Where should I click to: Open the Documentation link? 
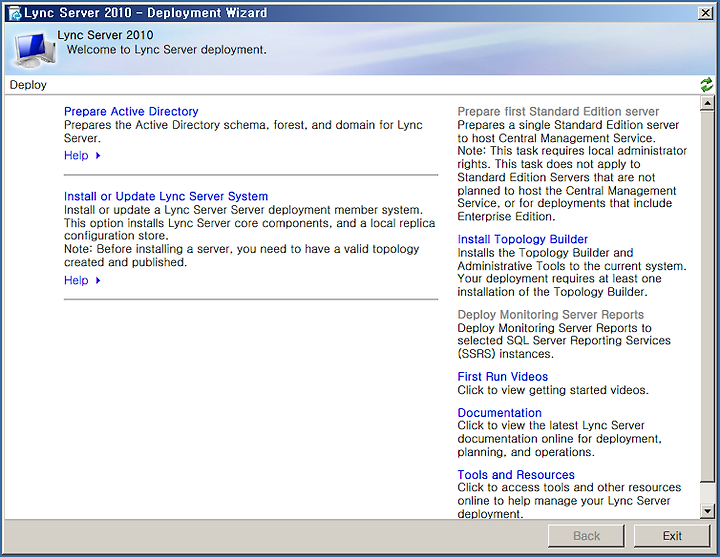coord(500,412)
